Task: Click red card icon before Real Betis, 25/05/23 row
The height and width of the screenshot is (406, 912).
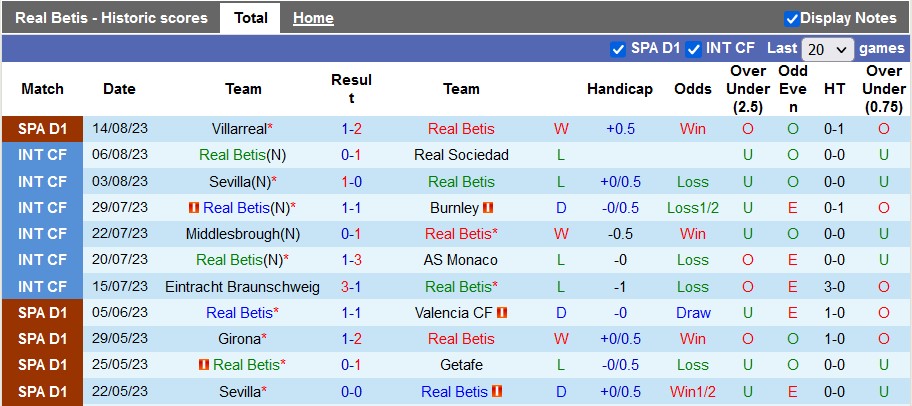Action: (x=204, y=364)
